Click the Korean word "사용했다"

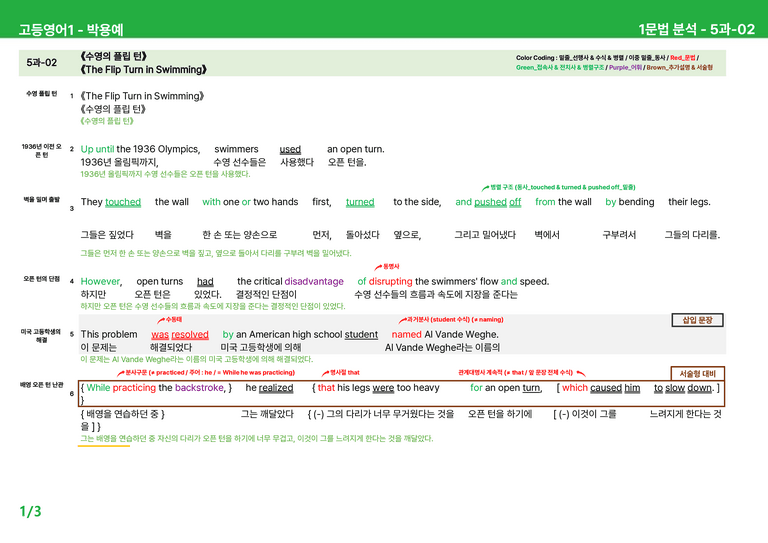click(x=297, y=162)
